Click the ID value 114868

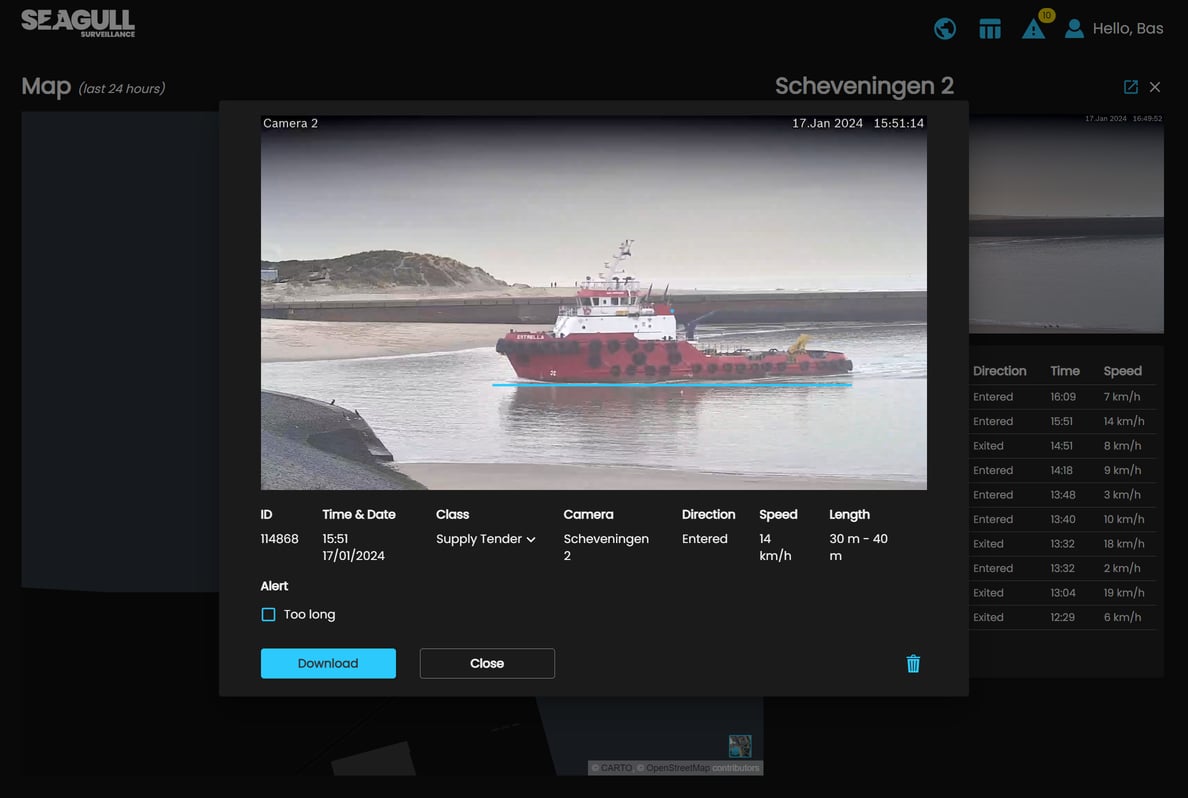pos(279,539)
